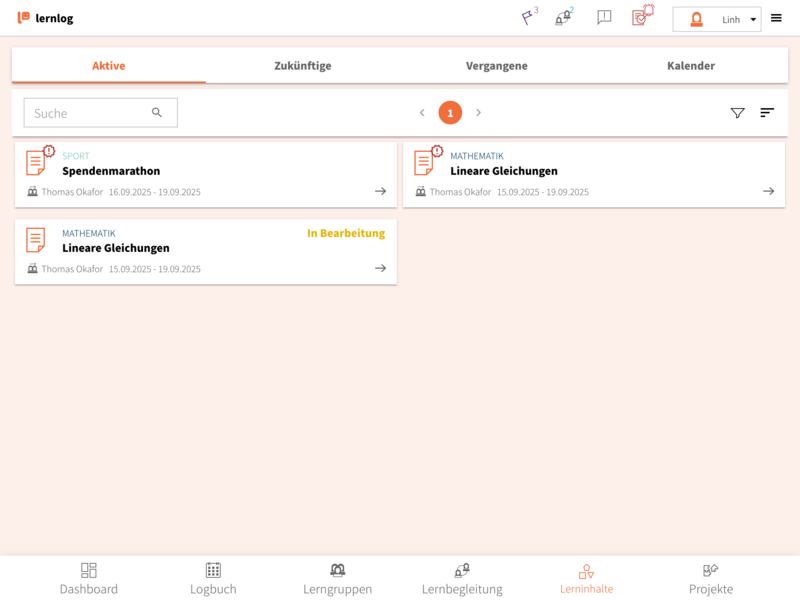This screenshot has width=800, height=600.
Task: Open Projekte in the bottom navigation
Action: click(x=710, y=579)
